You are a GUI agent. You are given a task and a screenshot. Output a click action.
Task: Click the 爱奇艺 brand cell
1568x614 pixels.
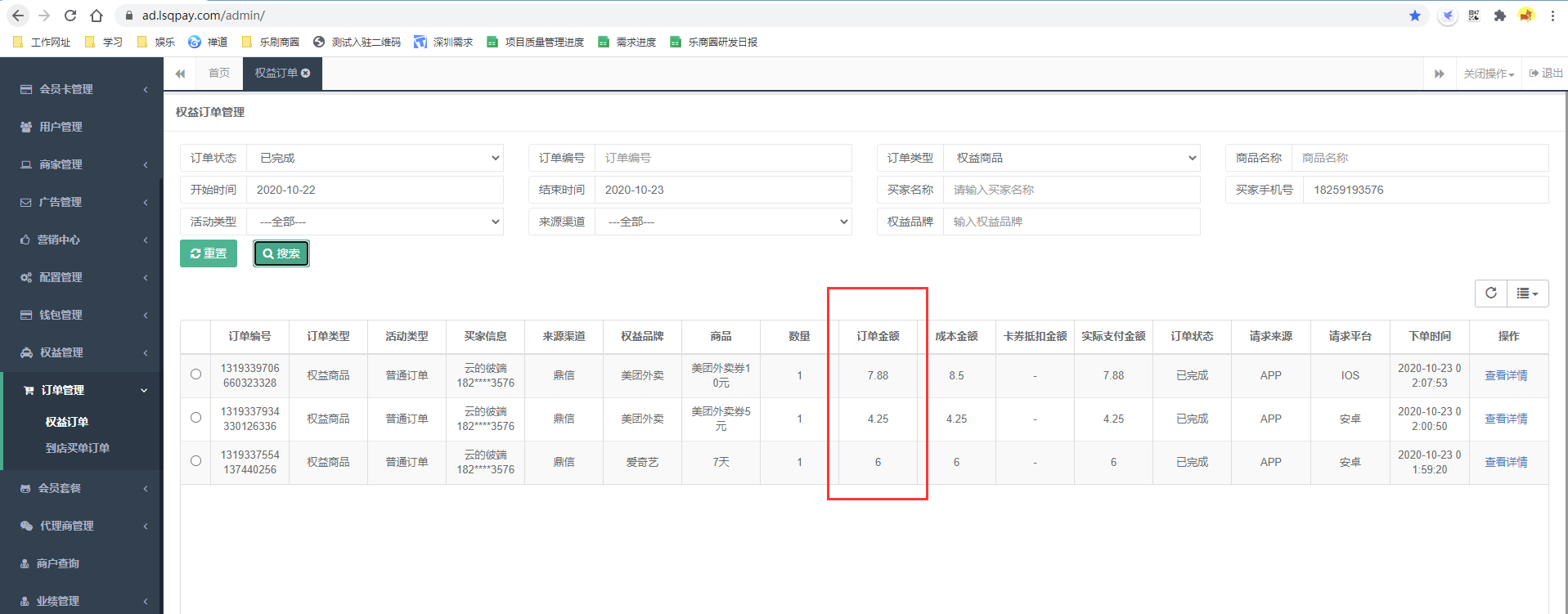(x=642, y=462)
